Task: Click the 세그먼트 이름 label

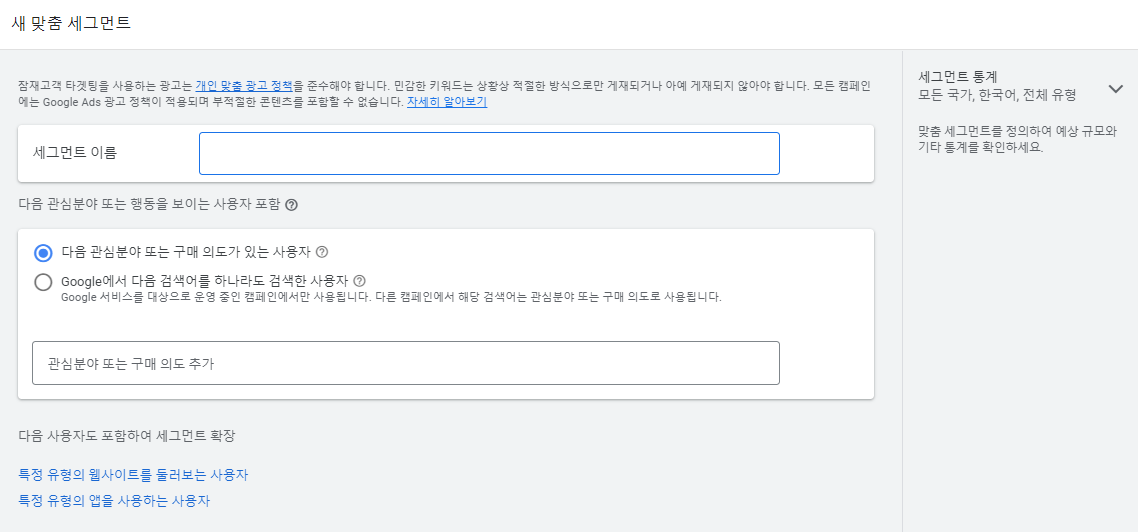Action: click(75, 152)
